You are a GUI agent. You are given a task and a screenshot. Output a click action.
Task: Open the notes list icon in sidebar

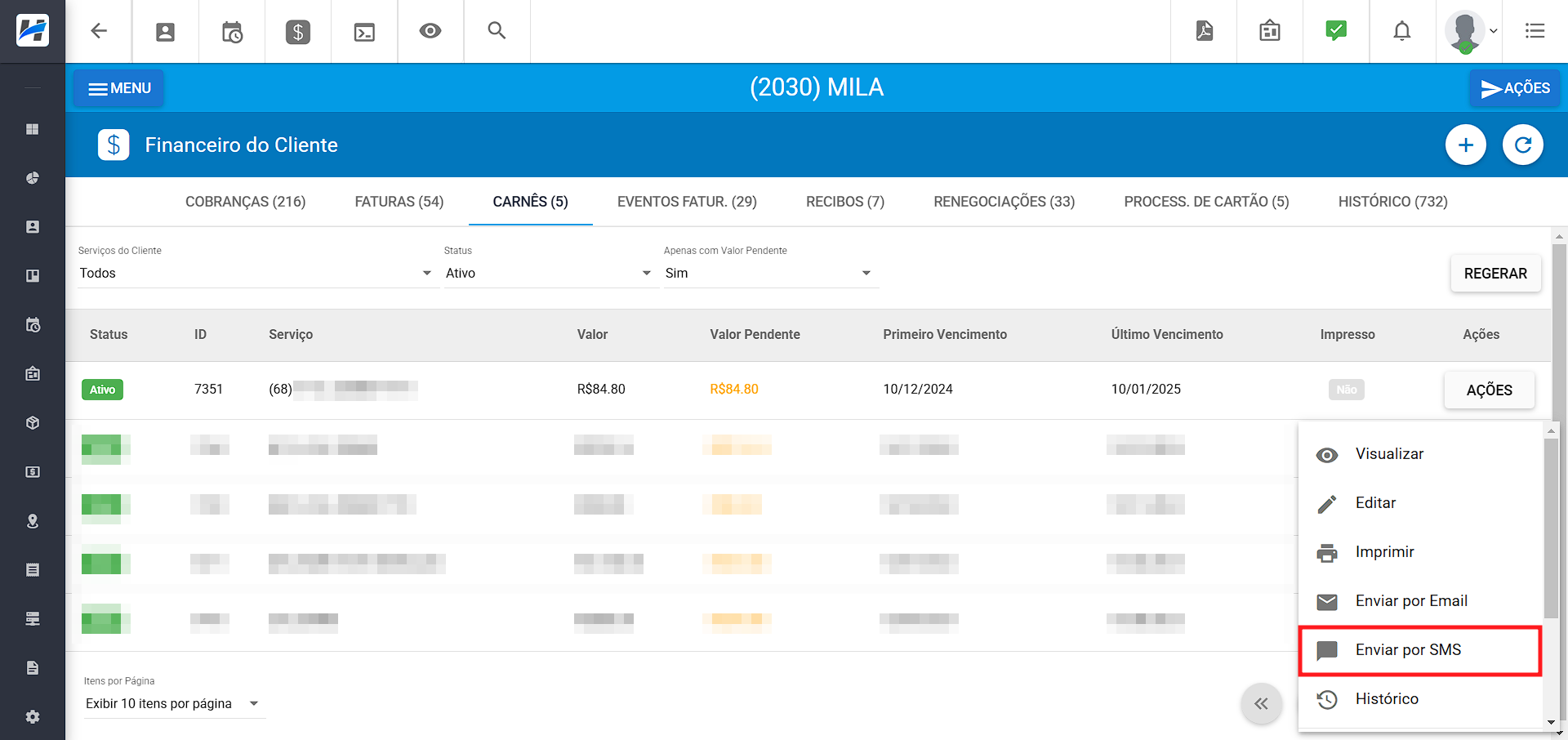(33, 570)
